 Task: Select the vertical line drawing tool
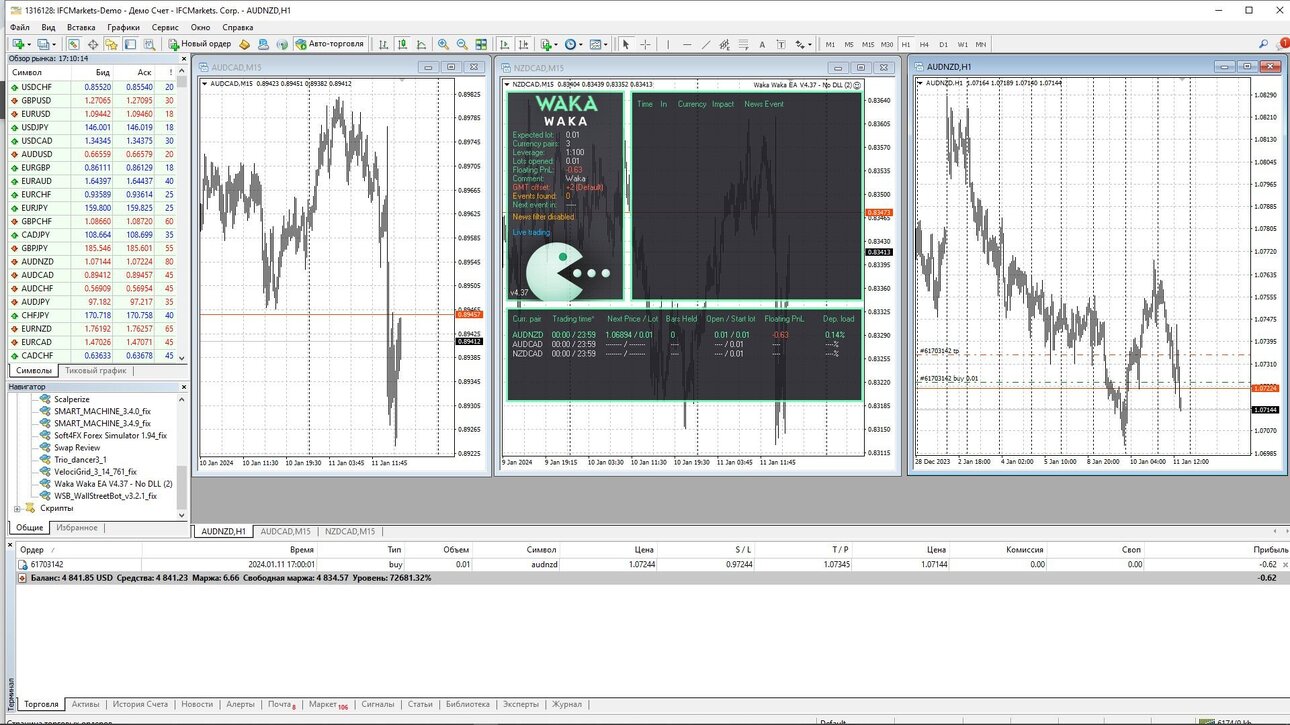(668, 44)
